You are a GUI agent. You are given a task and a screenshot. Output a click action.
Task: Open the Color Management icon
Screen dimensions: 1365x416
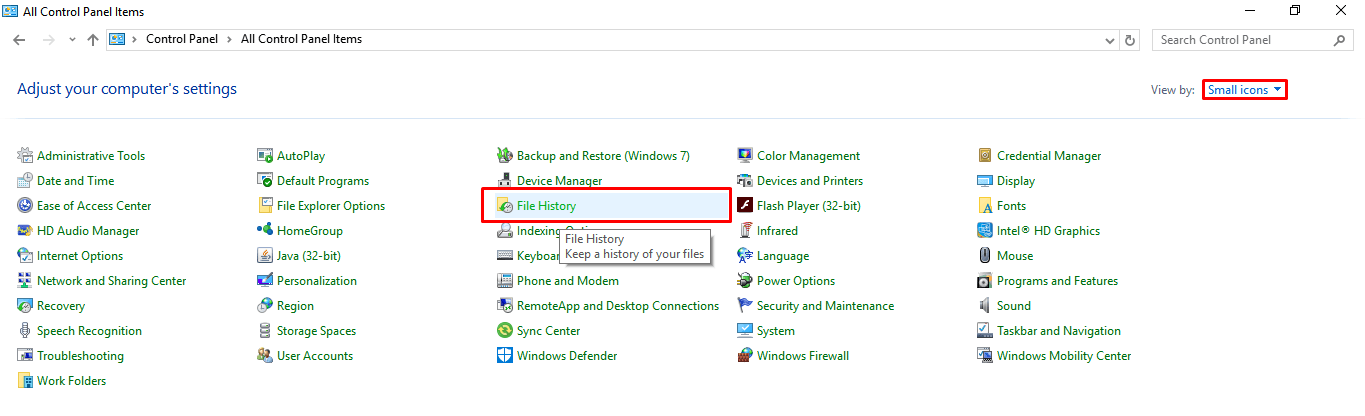coord(745,156)
